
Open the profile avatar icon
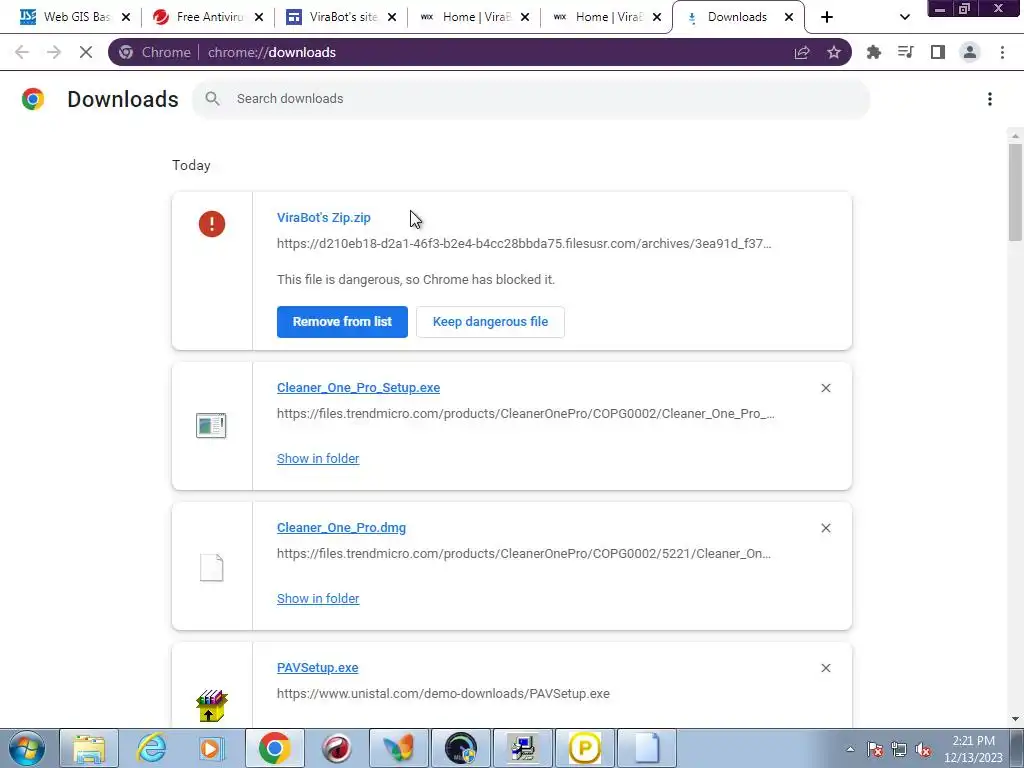(970, 52)
